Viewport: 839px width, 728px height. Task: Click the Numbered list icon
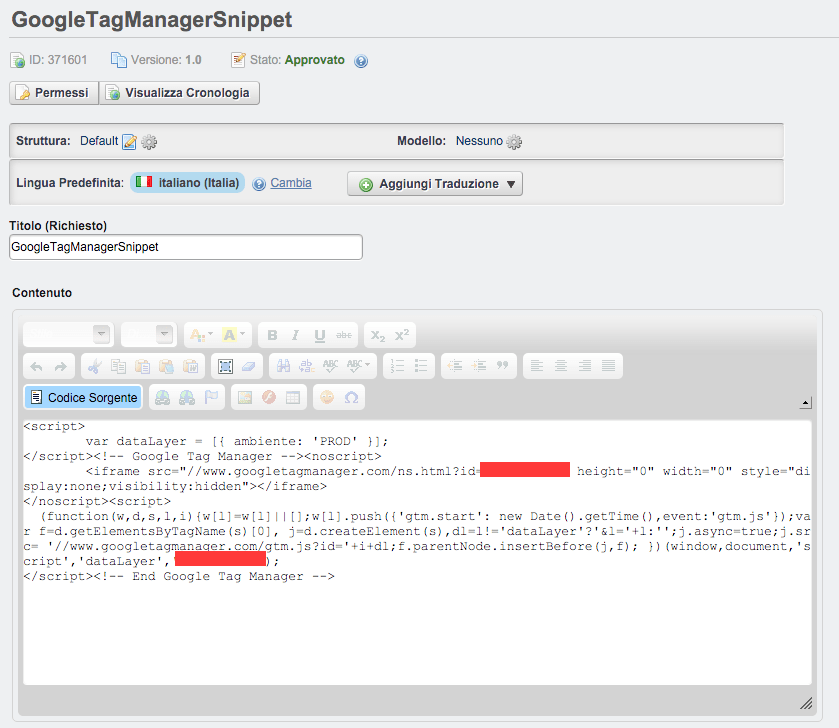coord(397,366)
